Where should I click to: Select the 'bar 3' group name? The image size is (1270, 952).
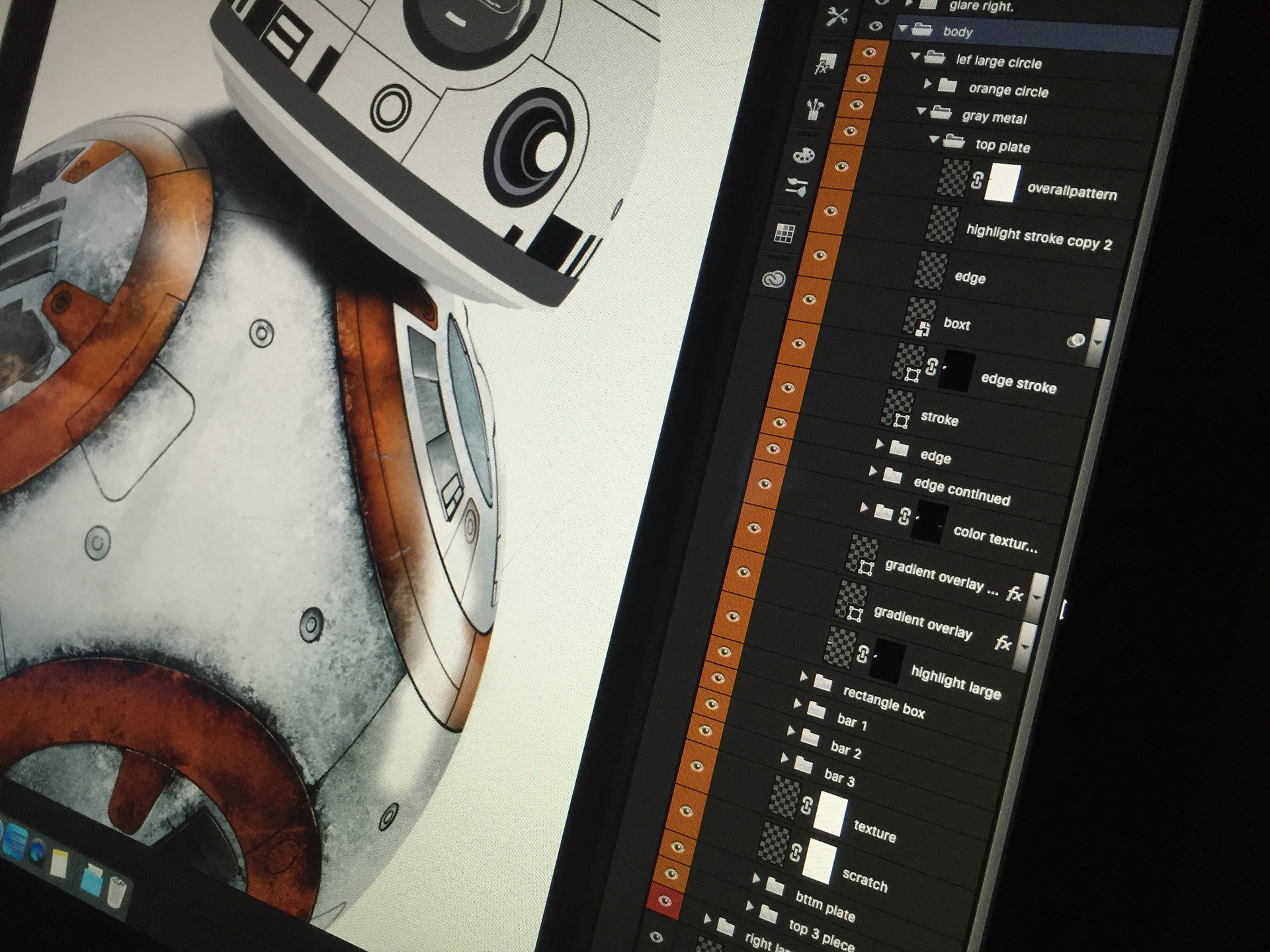point(839,776)
